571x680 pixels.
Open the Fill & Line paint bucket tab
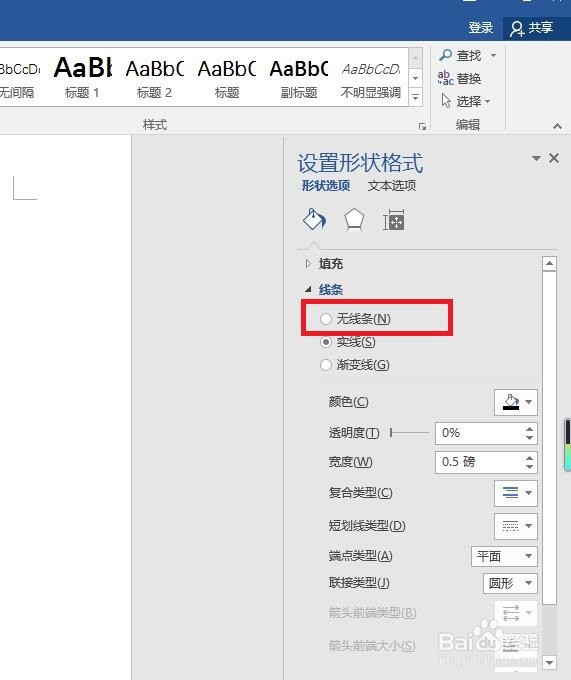[x=314, y=219]
